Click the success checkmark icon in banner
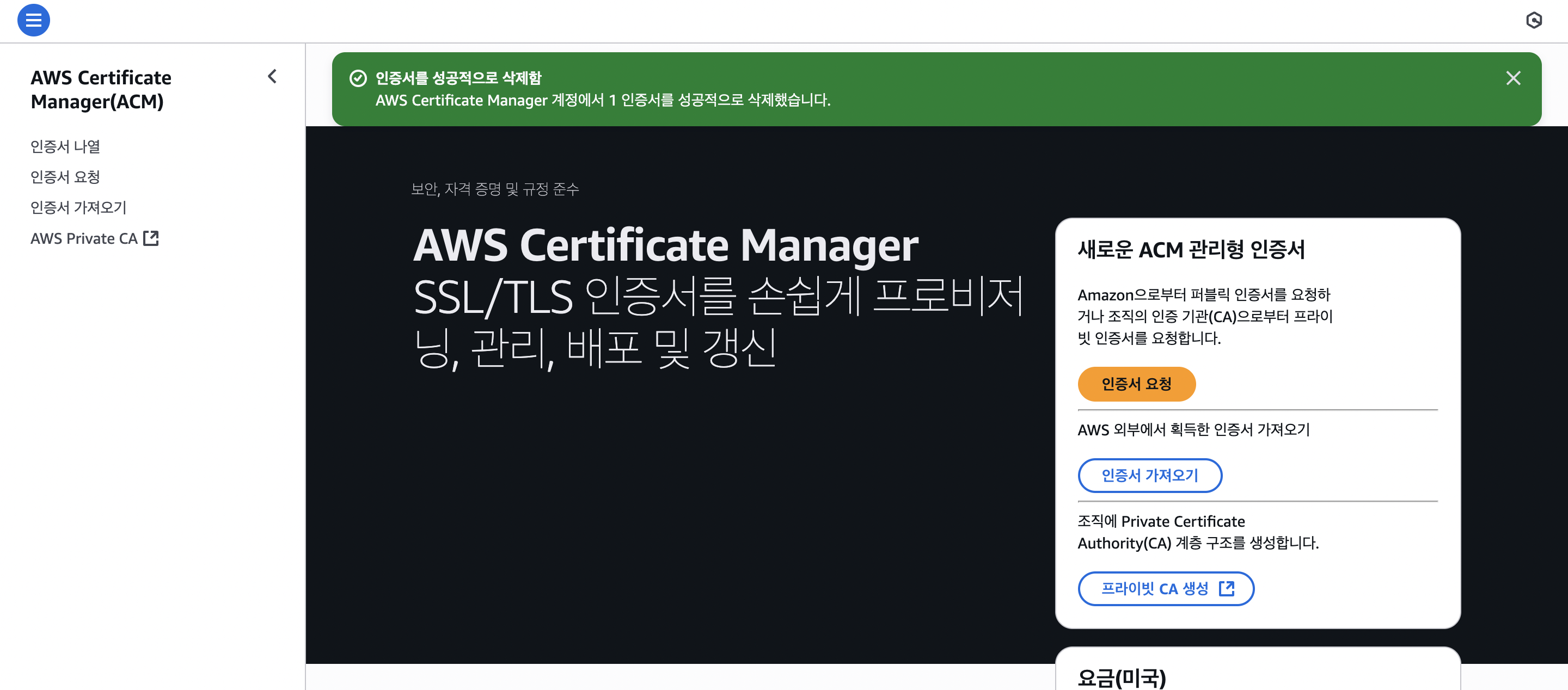The height and width of the screenshot is (690, 1568). click(358, 78)
